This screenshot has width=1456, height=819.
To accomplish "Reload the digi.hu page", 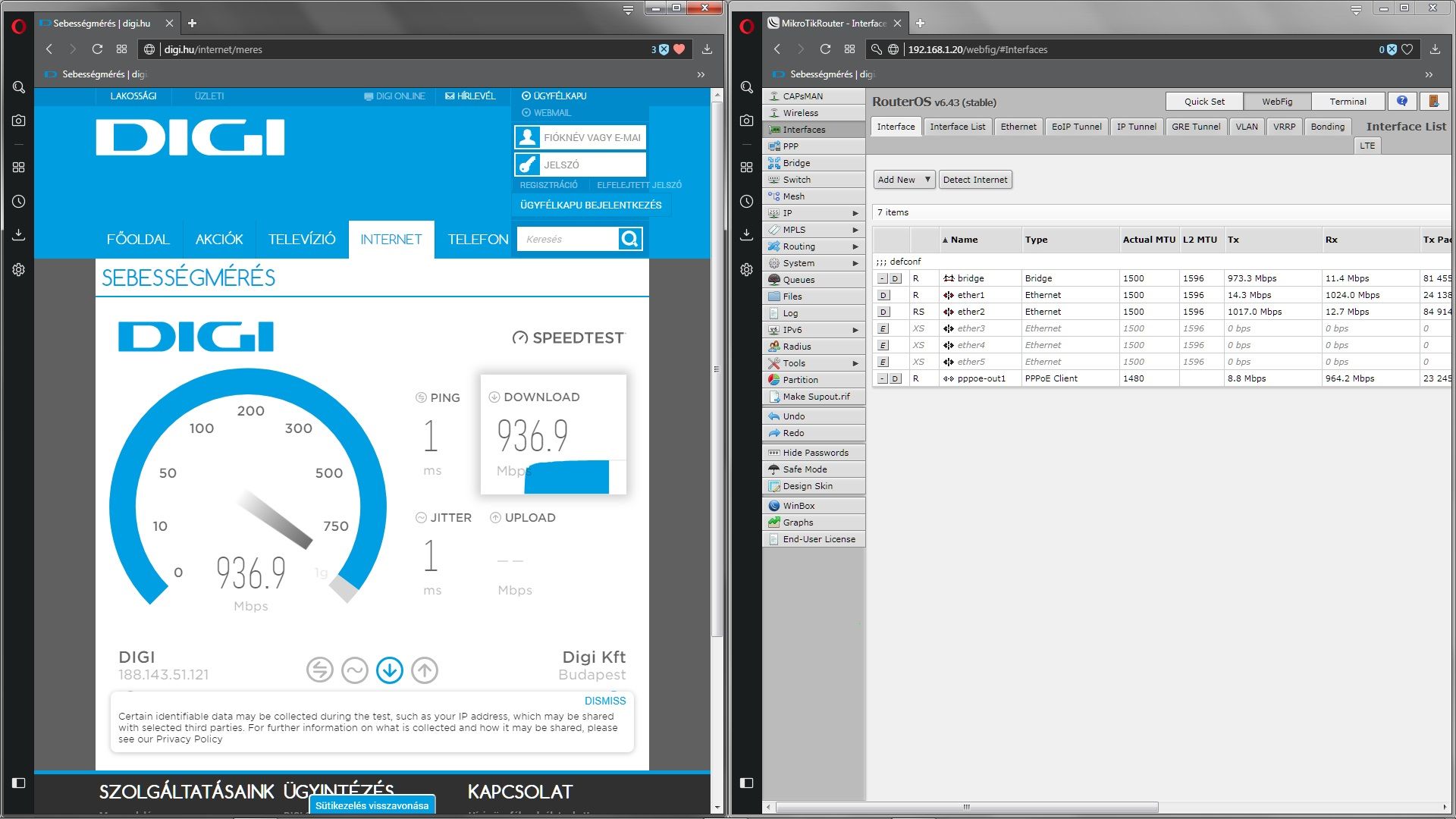I will click(x=97, y=49).
